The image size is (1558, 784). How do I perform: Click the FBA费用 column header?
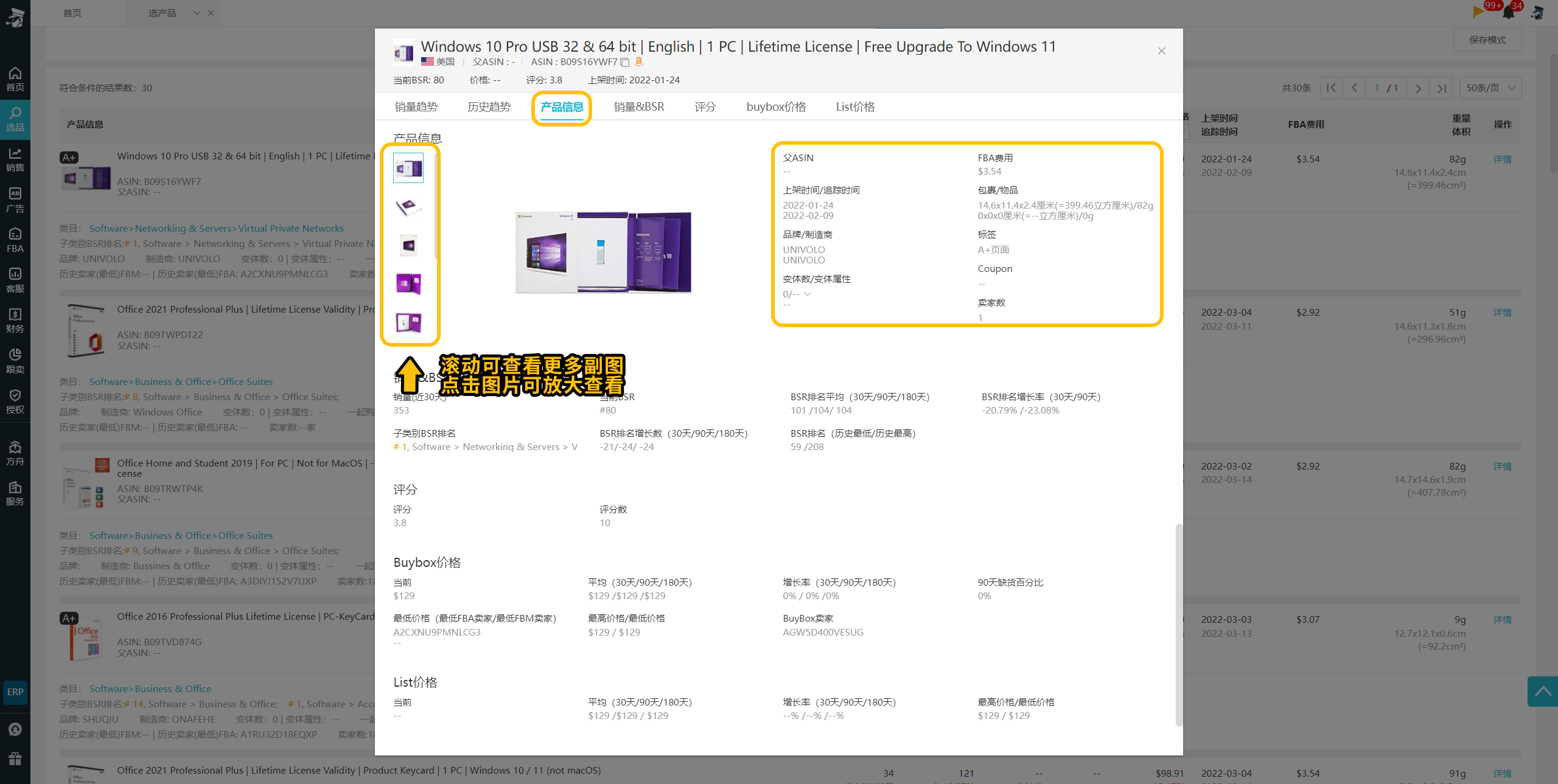pyautogui.click(x=1306, y=125)
